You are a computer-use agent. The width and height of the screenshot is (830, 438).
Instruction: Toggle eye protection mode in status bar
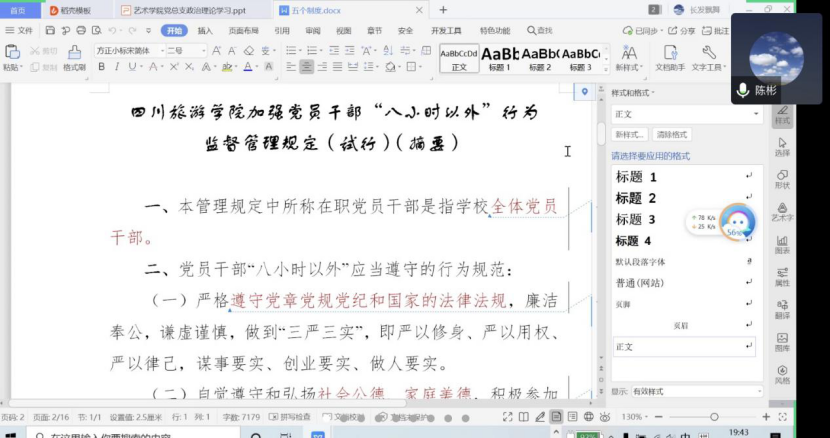point(605,417)
